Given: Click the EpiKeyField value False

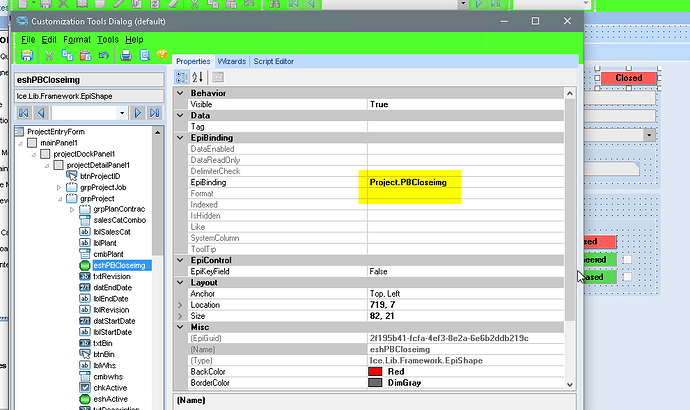Looking at the screenshot, I should 378,271.
